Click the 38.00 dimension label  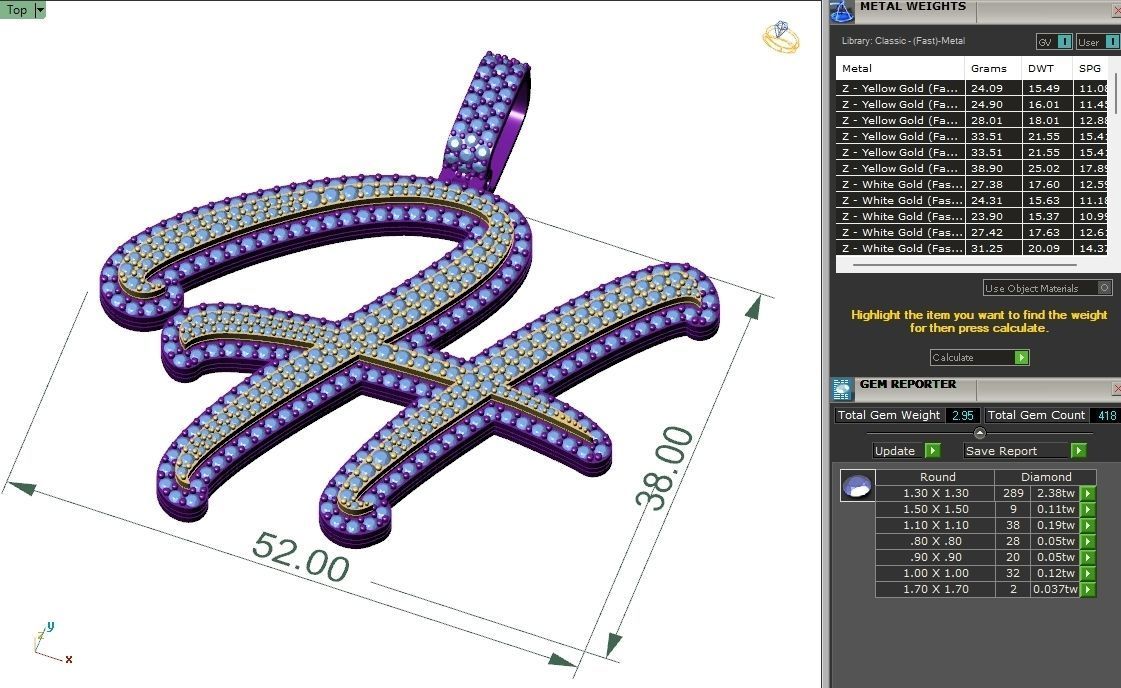[x=664, y=468]
